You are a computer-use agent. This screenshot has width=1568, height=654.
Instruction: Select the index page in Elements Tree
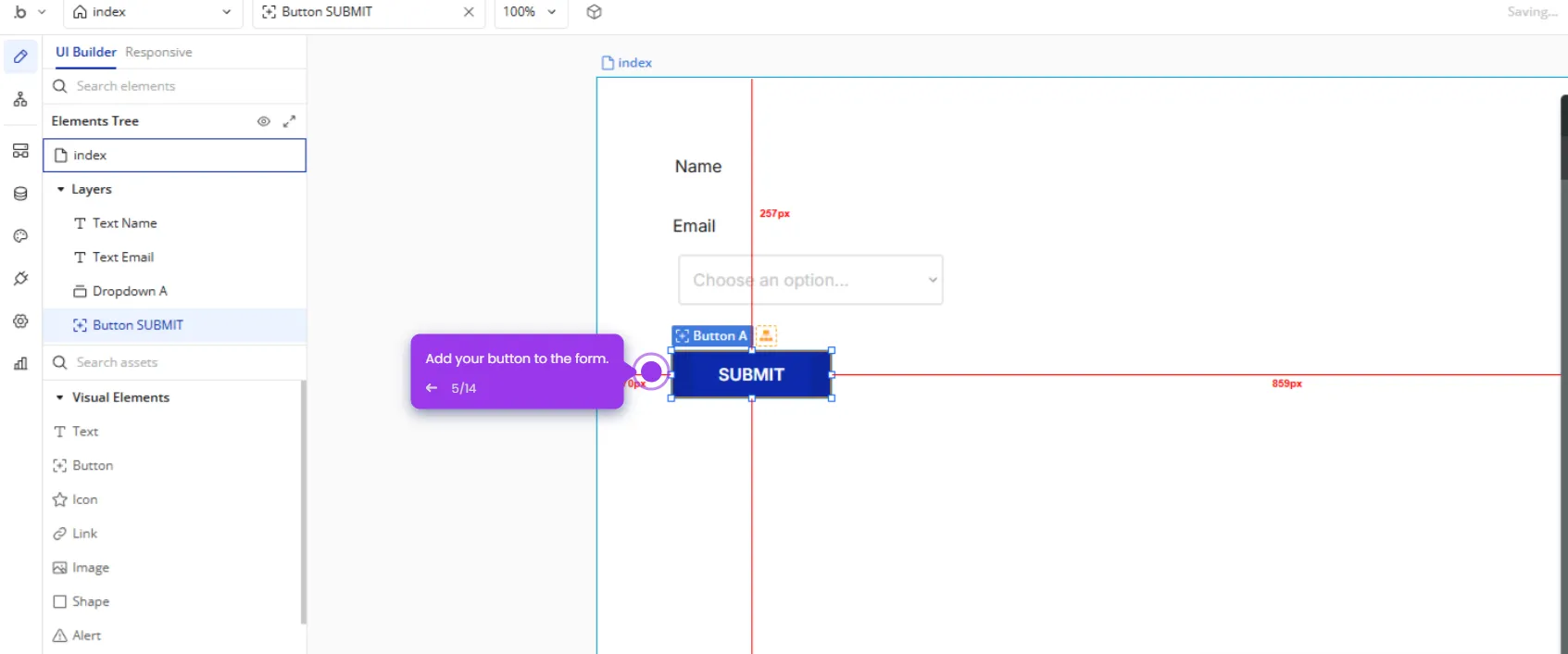point(174,156)
